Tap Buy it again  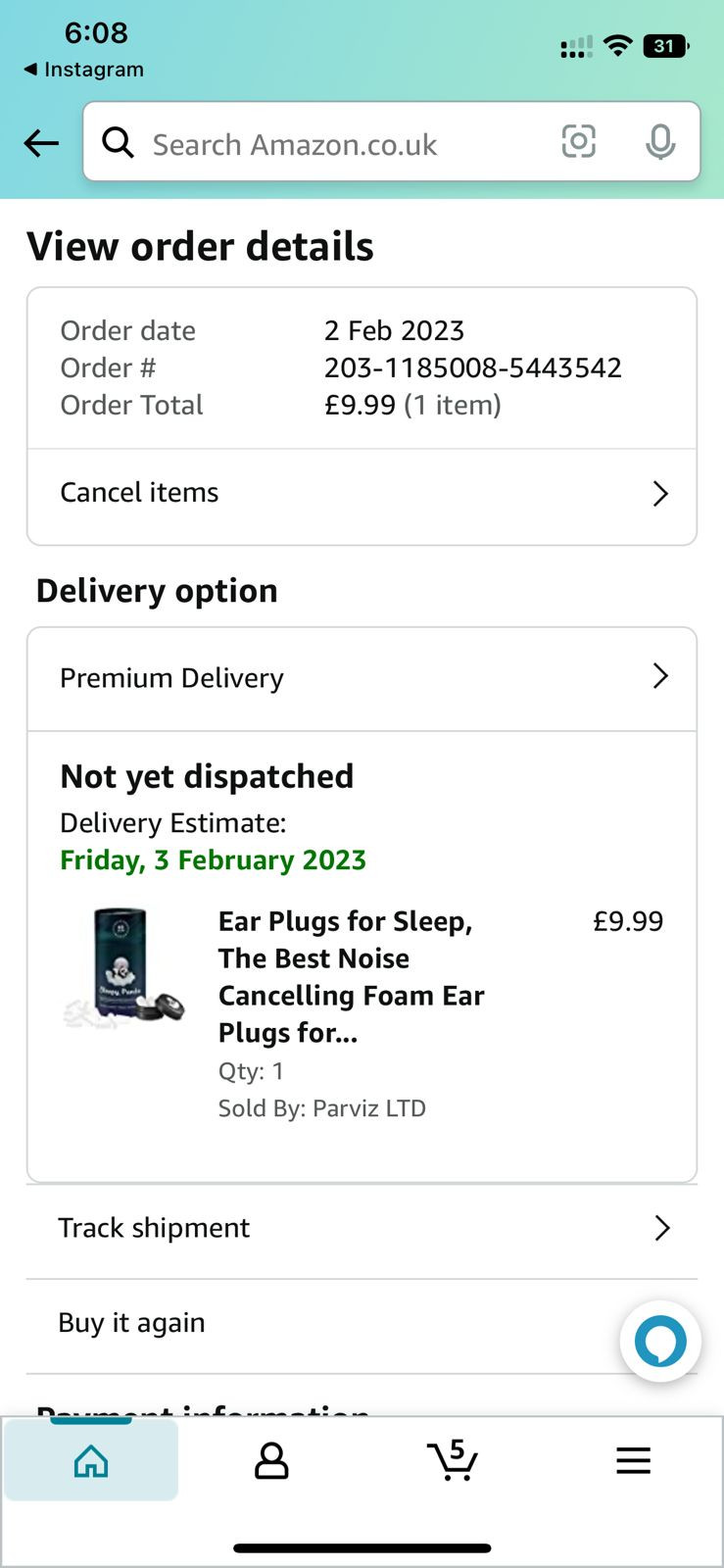pos(132,1323)
